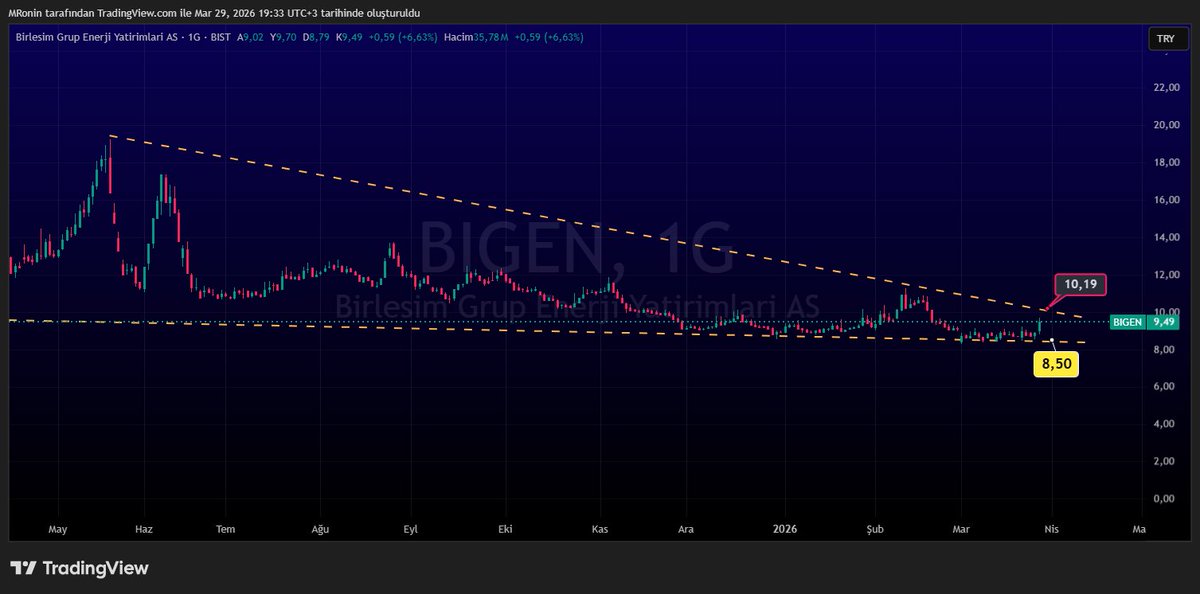
Task: Click the 18,00 price axis label
Action: [x=1166, y=162]
